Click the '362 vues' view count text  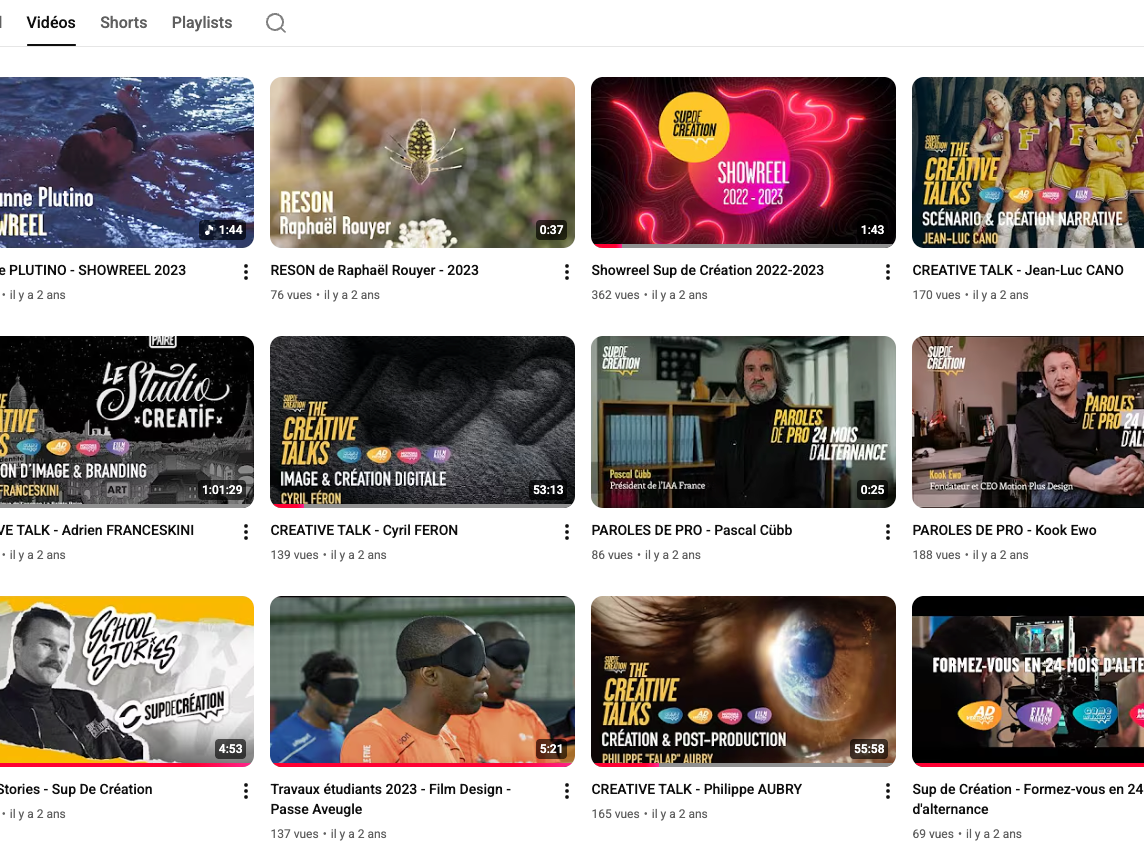point(616,295)
